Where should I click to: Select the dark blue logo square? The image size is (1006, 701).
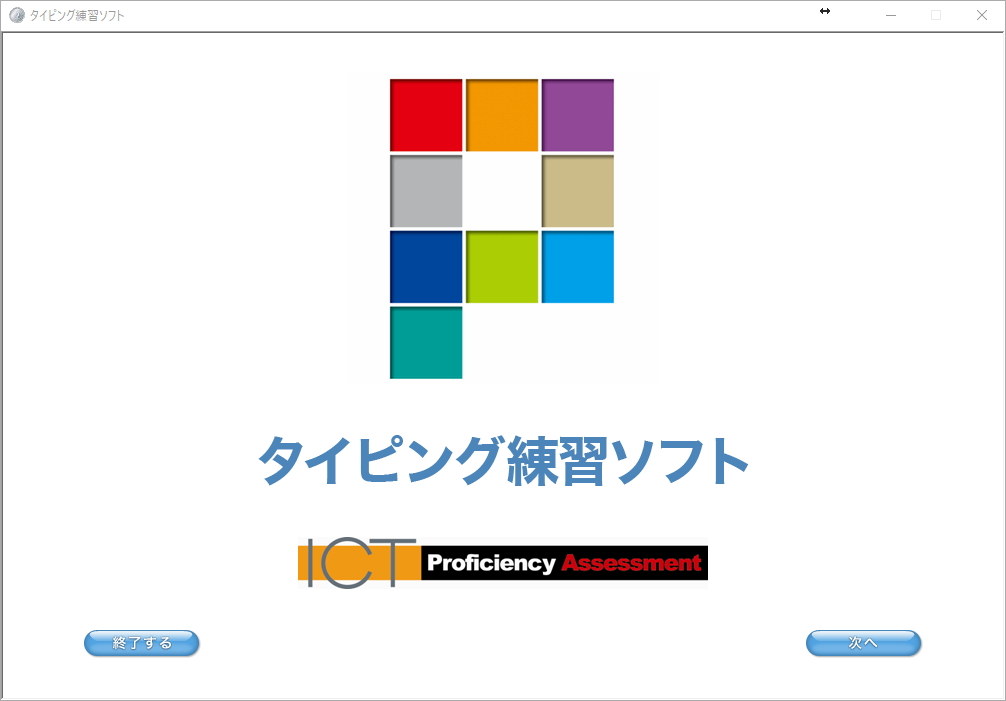point(425,267)
